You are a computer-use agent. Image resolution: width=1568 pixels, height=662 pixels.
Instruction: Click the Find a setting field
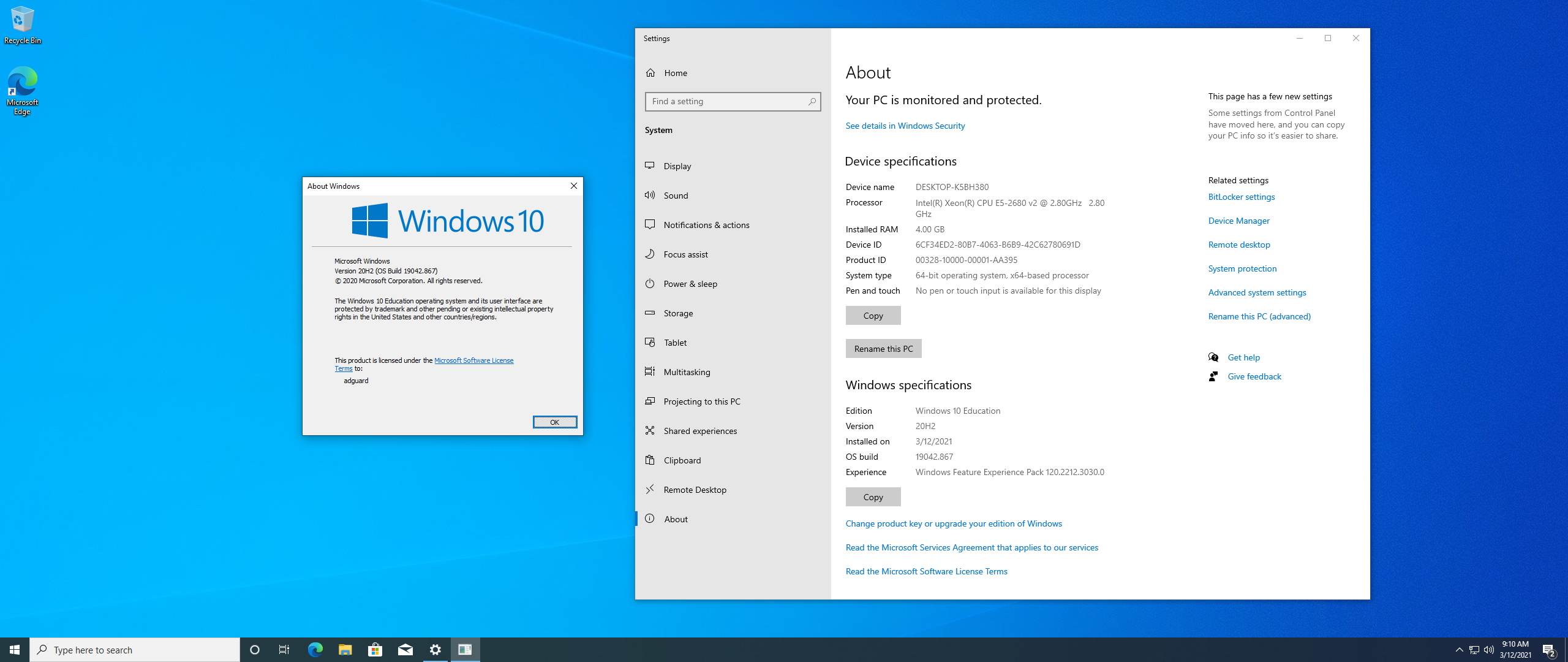pyautogui.click(x=733, y=102)
